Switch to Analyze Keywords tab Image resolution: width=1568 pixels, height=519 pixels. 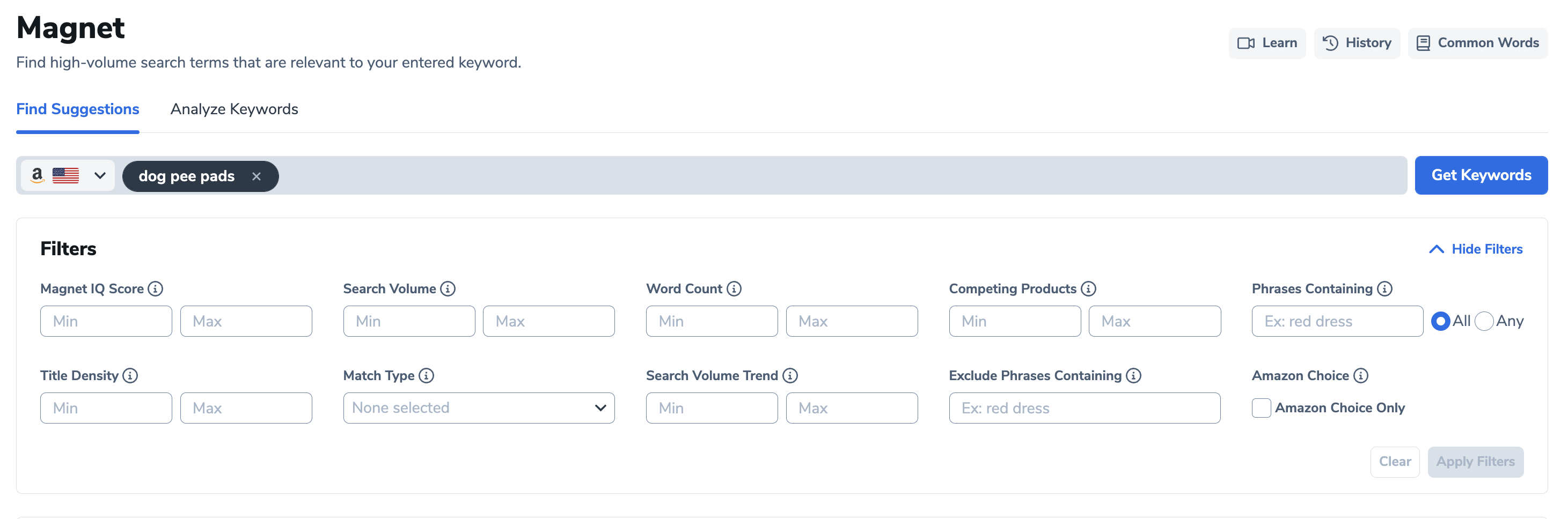[234, 109]
